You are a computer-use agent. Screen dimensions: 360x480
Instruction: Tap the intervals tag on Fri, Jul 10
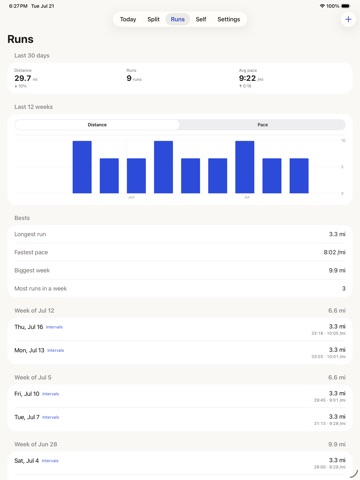pos(51,394)
